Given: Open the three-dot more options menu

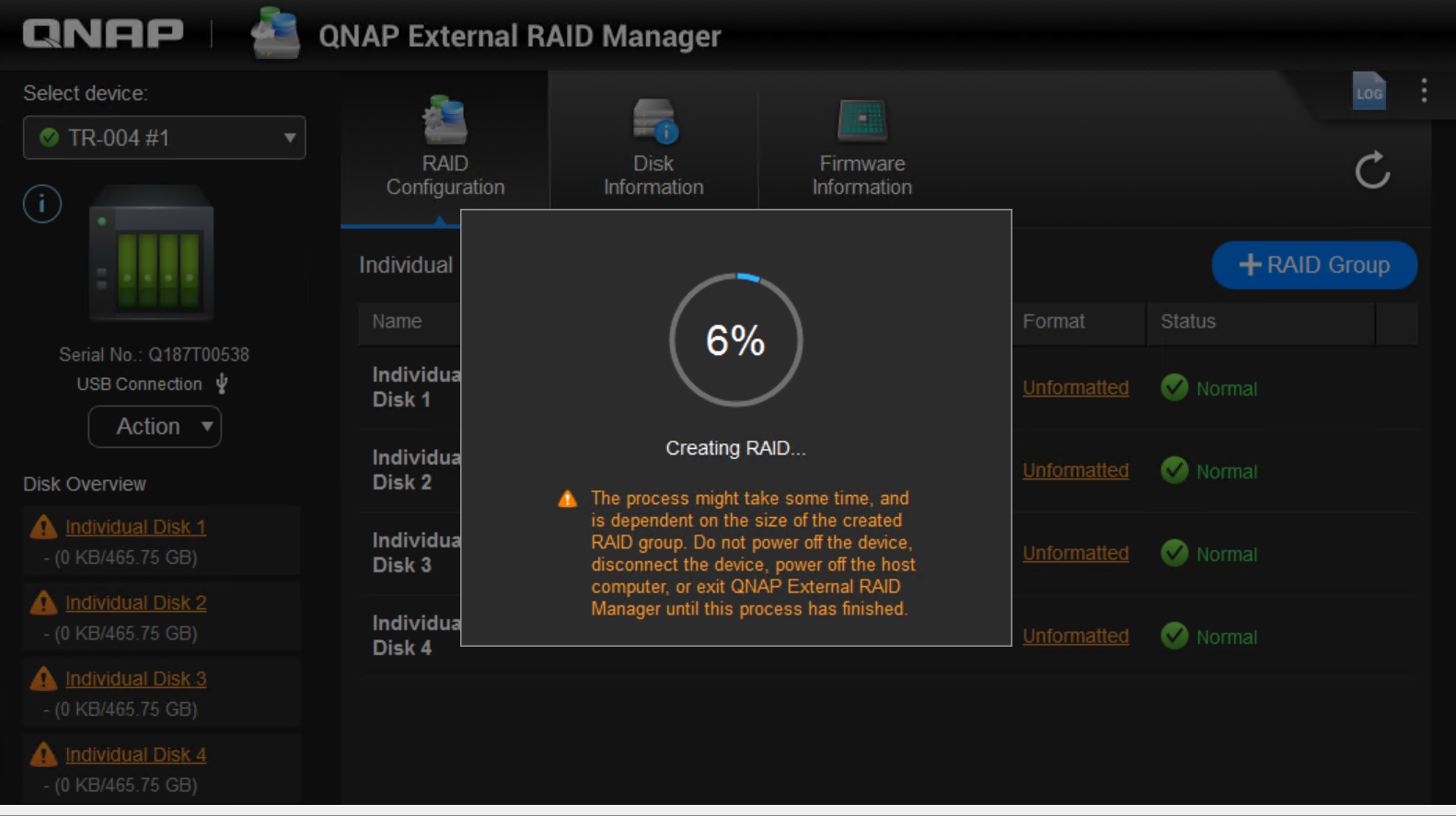Looking at the screenshot, I should point(1424,90).
